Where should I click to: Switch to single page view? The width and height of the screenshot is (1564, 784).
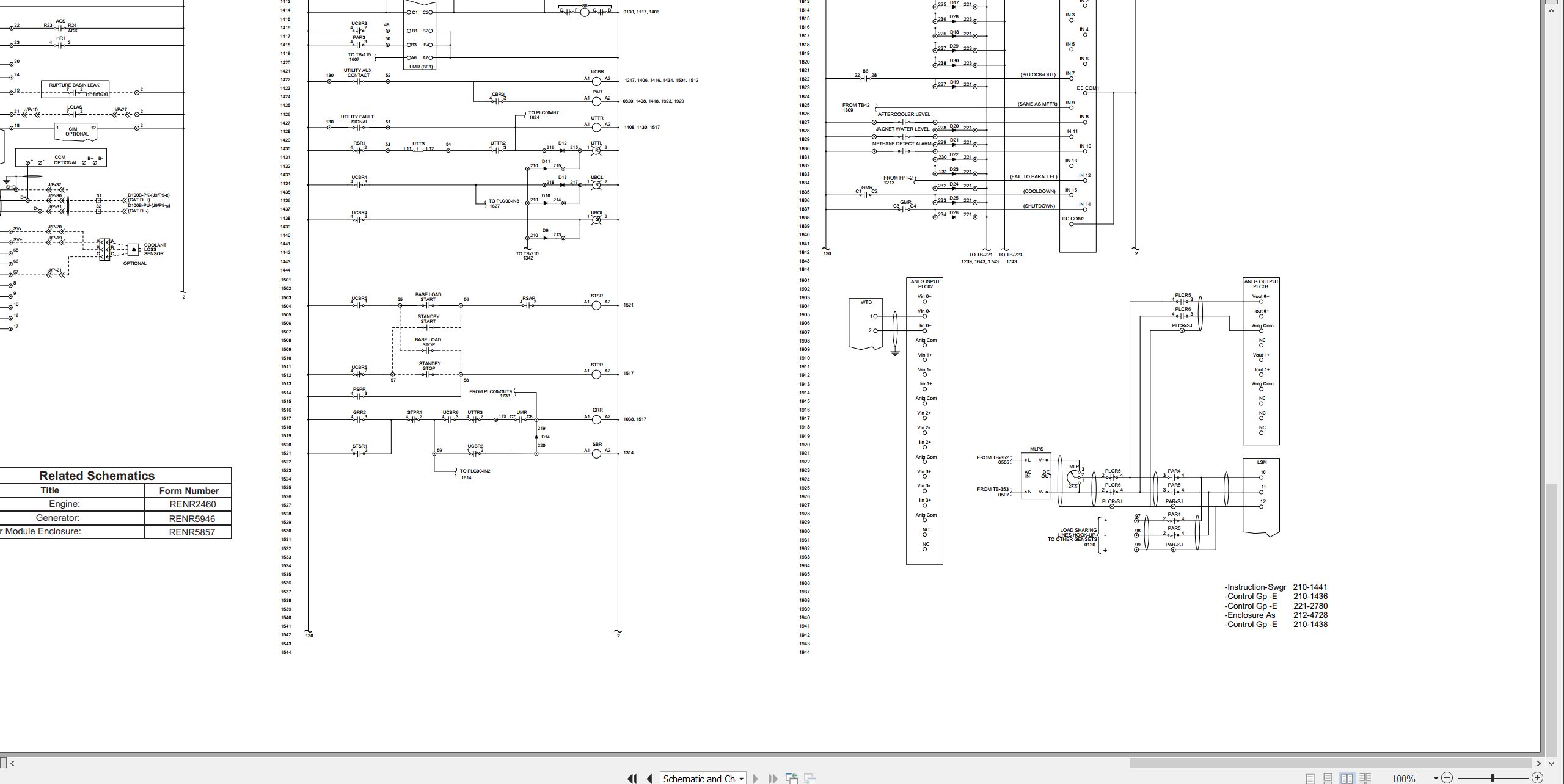(x=1310, y=779)
